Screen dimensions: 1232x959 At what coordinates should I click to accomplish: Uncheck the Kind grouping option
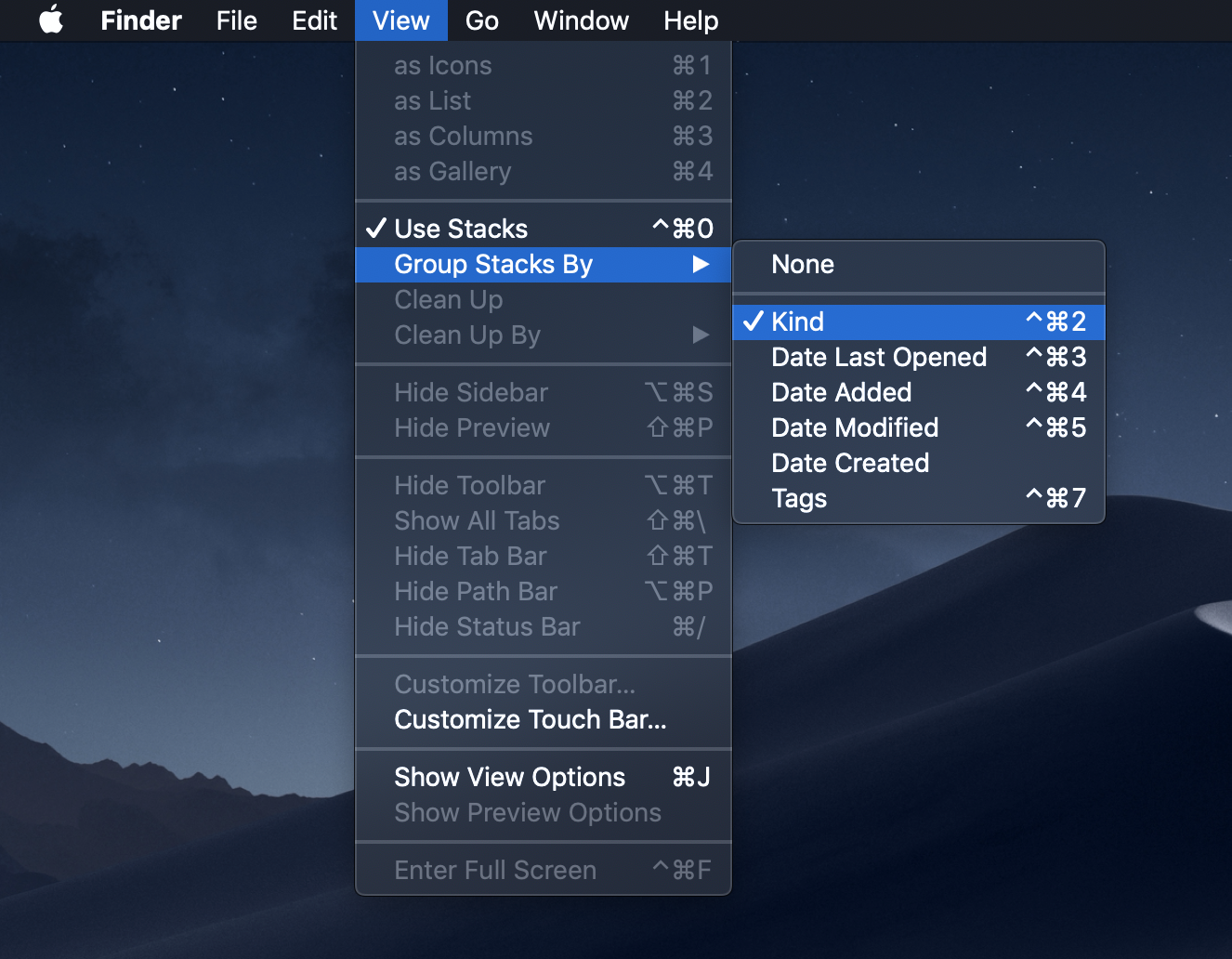799,322
